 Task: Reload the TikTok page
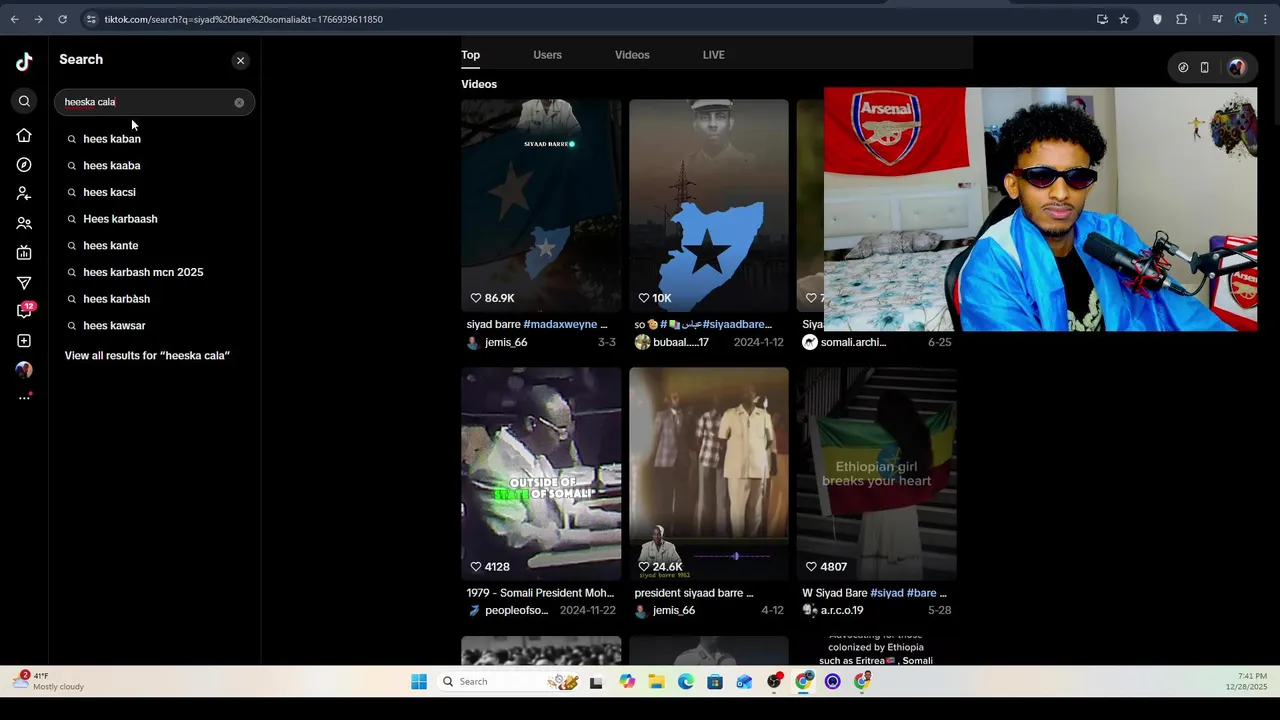62,19
